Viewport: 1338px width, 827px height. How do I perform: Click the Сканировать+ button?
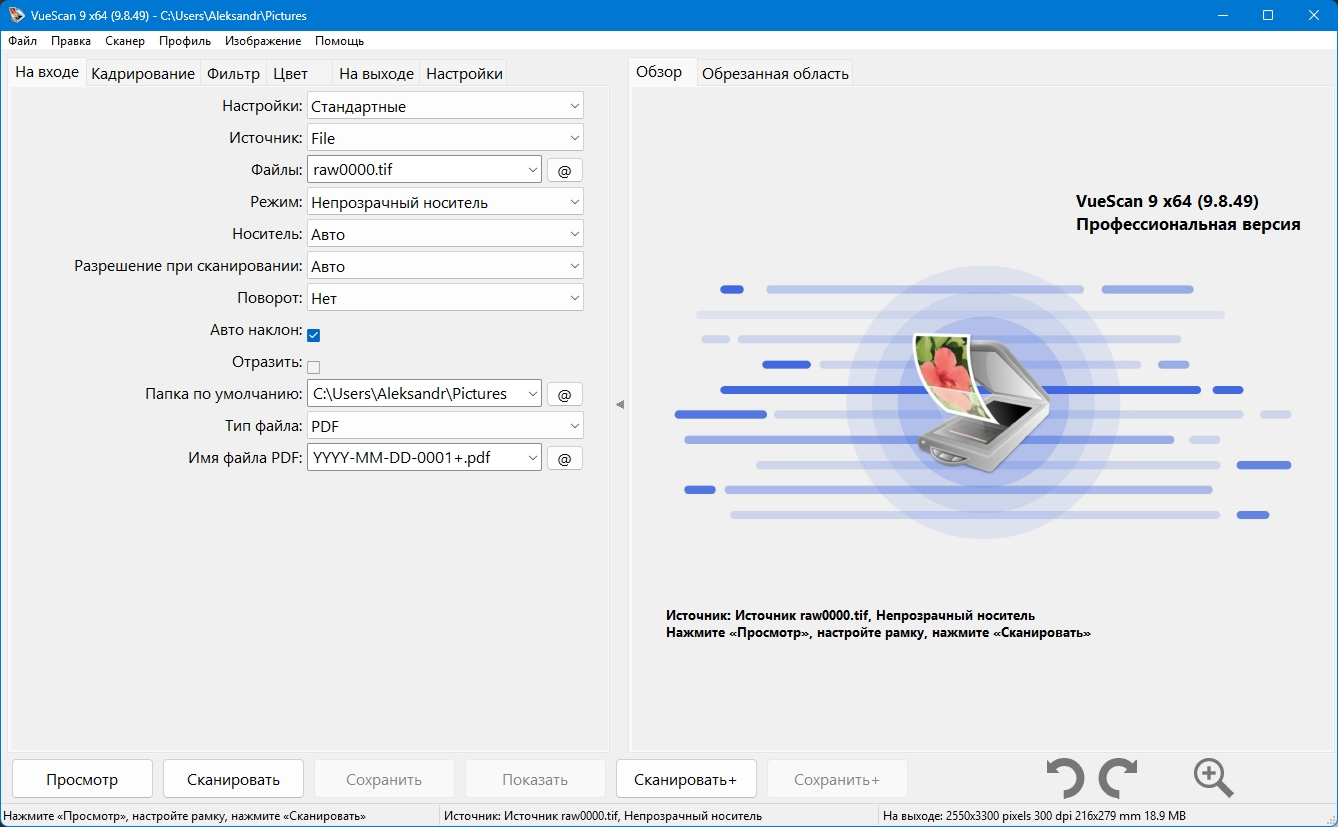pos(686,779)
